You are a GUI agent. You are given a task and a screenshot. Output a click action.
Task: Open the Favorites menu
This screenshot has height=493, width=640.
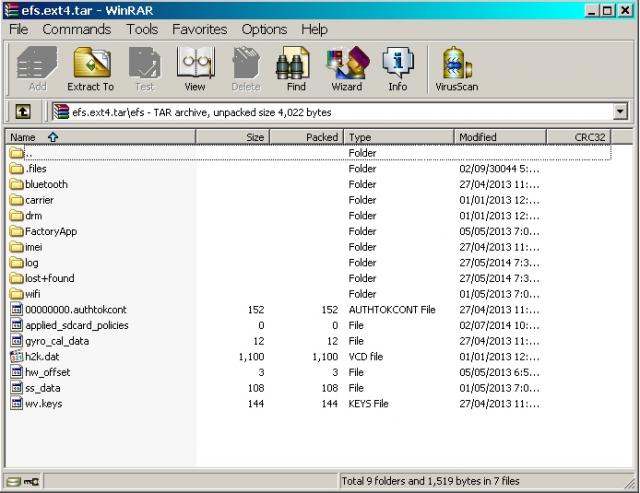point(199,30)
